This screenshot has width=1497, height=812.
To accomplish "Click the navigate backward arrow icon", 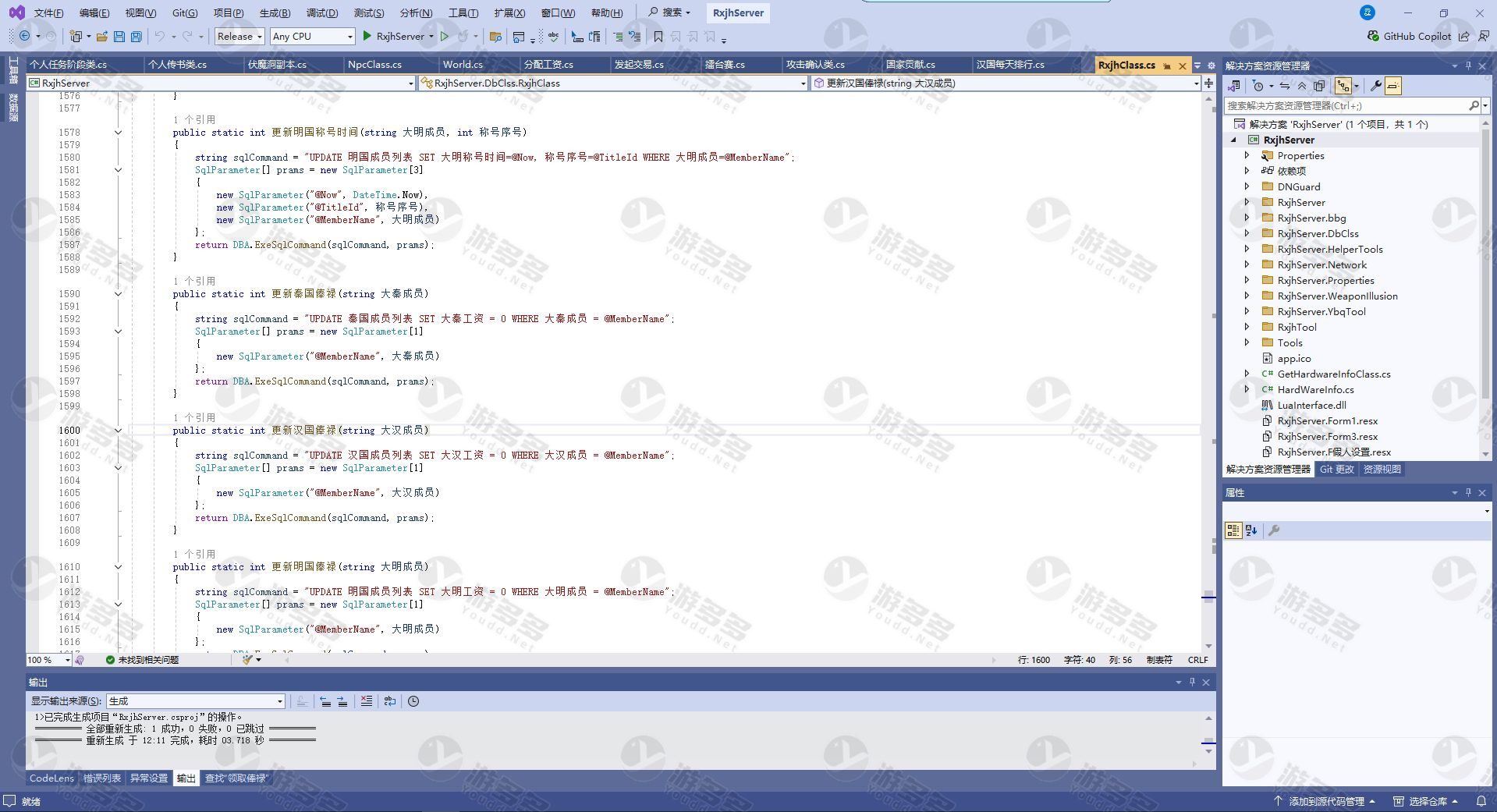I will 25,36.
